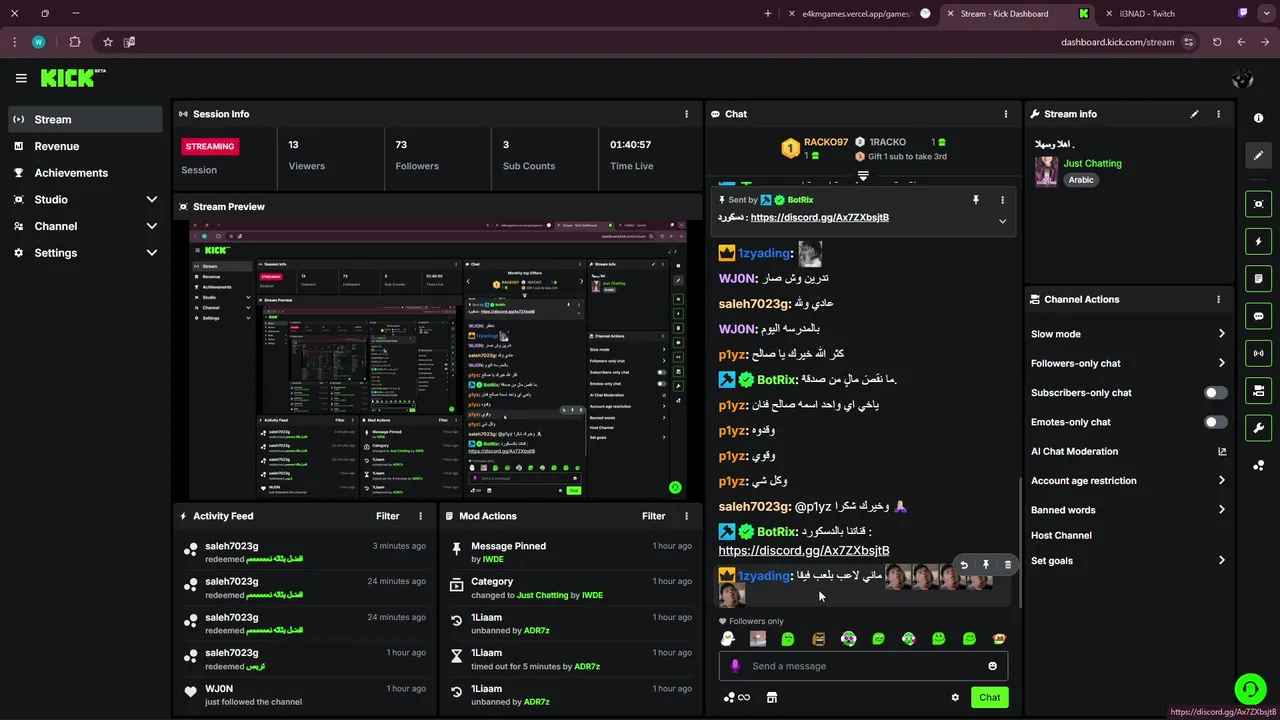Collapse the top gifters leaderboard handle
The height and width of the screenshot is (720, 1280).
863,175
